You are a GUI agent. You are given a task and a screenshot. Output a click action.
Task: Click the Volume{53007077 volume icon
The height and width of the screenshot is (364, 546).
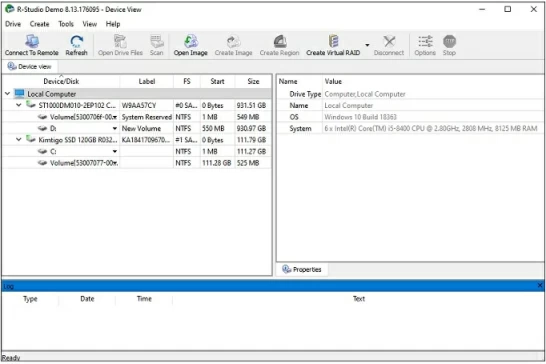coord(42,163)
